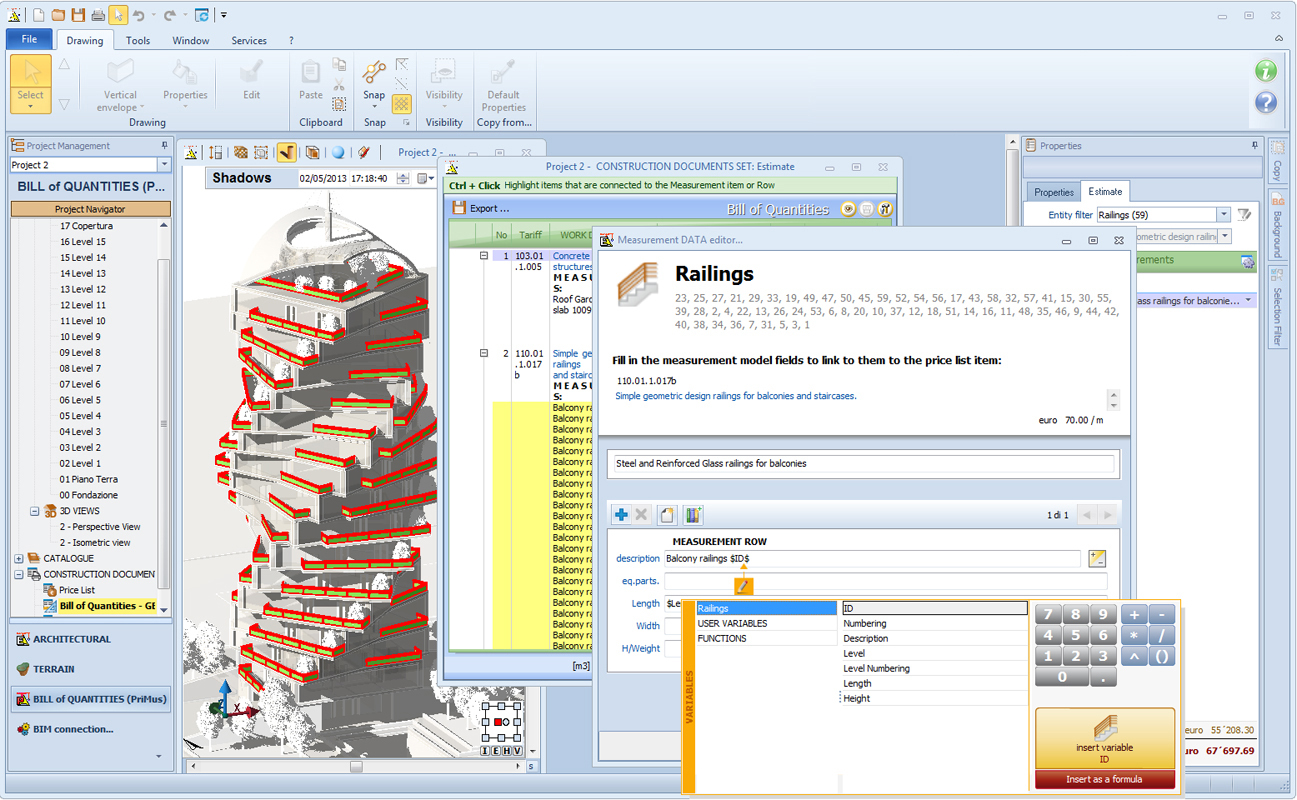Toggle the highlighted shadows button in viewport toolbar
The width and height of the screenshot is (1297, 800).
(x=287, y=152)
